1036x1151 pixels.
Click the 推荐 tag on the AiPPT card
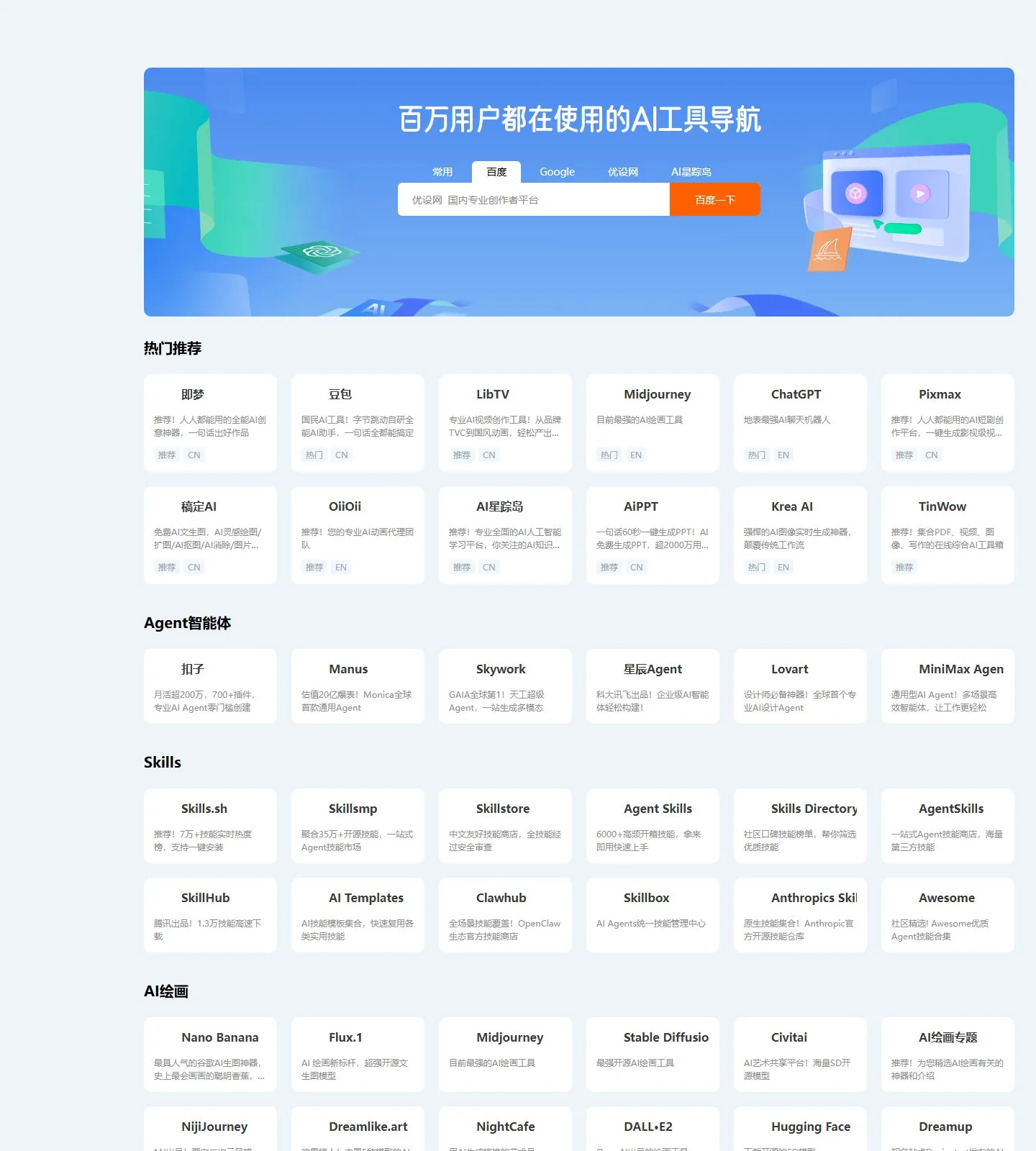(x=609, y=567)
